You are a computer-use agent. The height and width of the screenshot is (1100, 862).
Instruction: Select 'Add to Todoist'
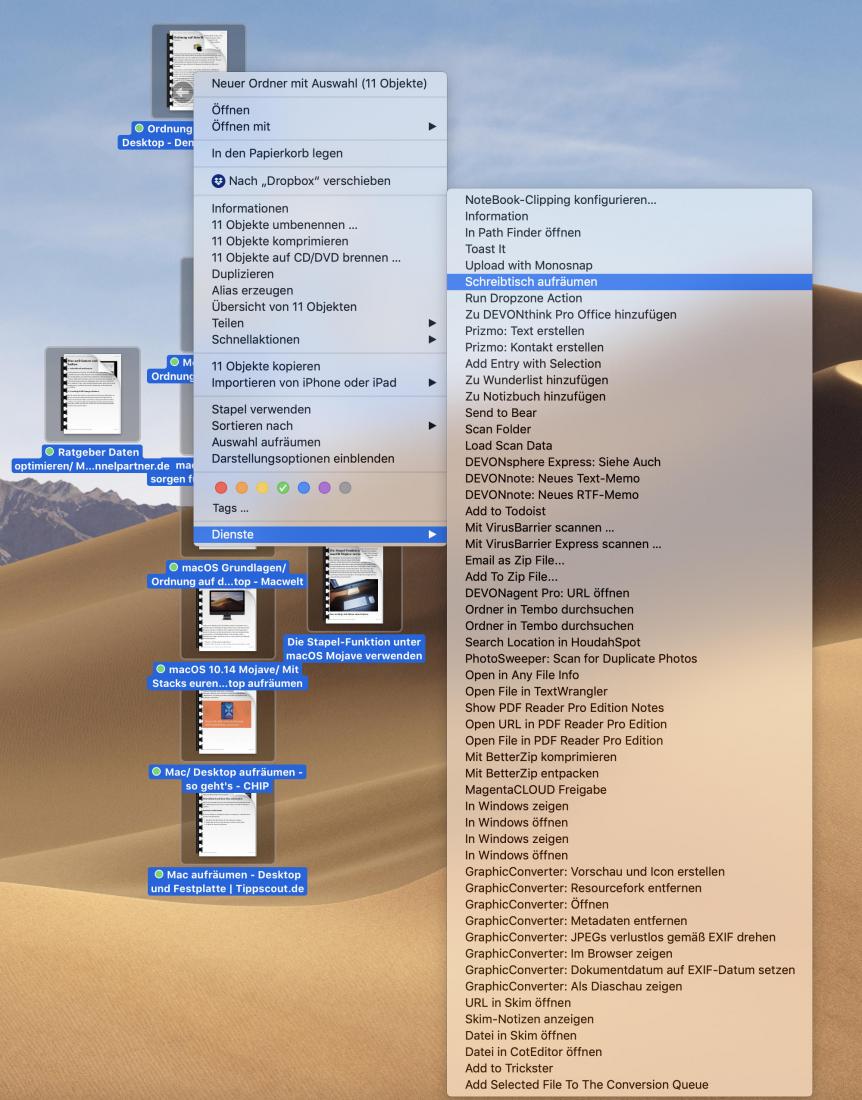click(629, 511)
